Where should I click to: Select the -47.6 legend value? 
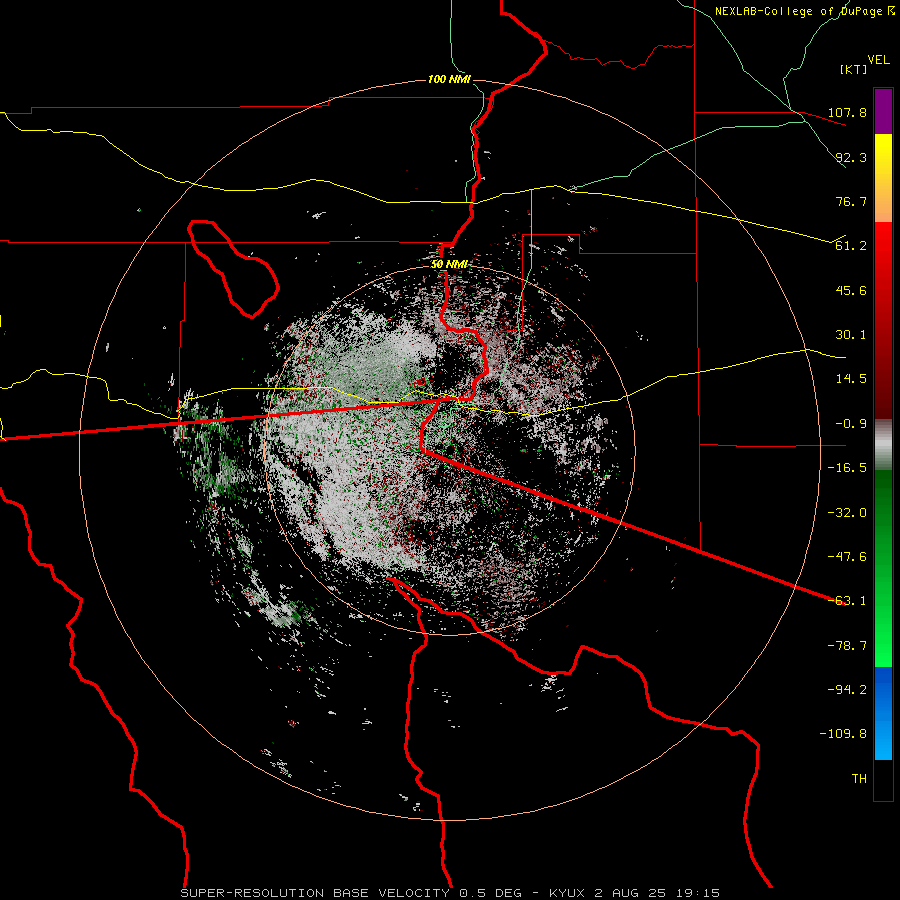click(x=847, y=557)
